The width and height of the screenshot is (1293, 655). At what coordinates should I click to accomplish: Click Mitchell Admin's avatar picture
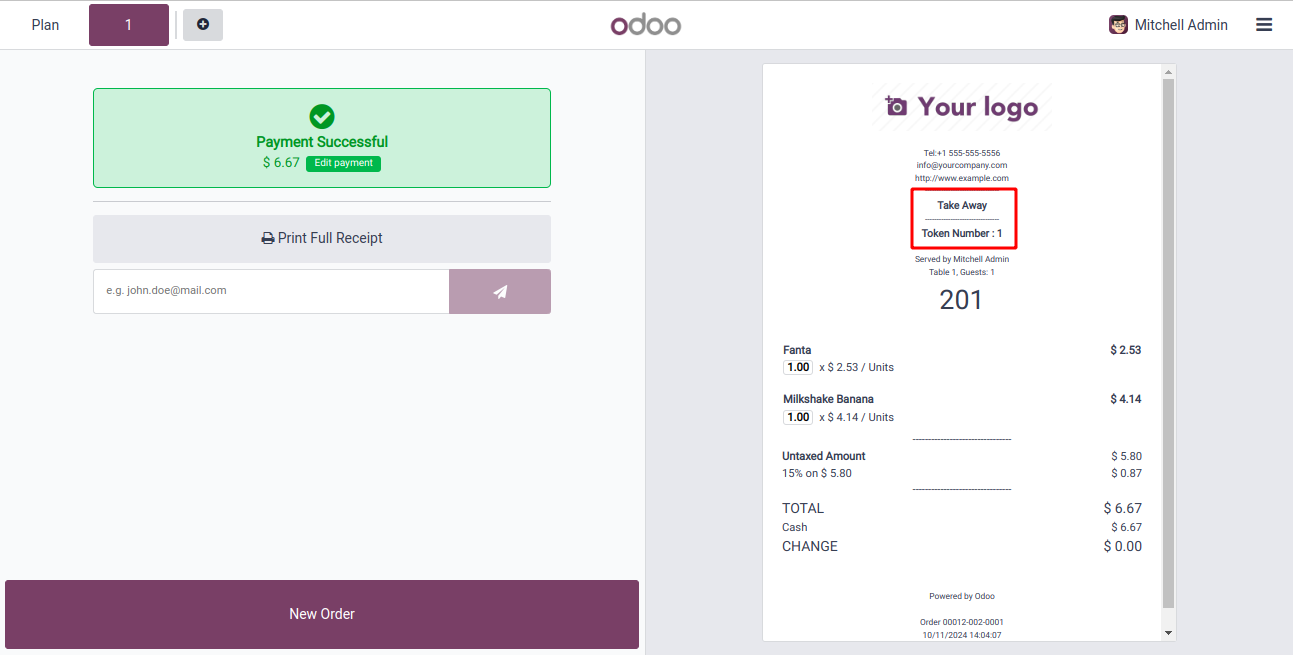point(1119,25)
